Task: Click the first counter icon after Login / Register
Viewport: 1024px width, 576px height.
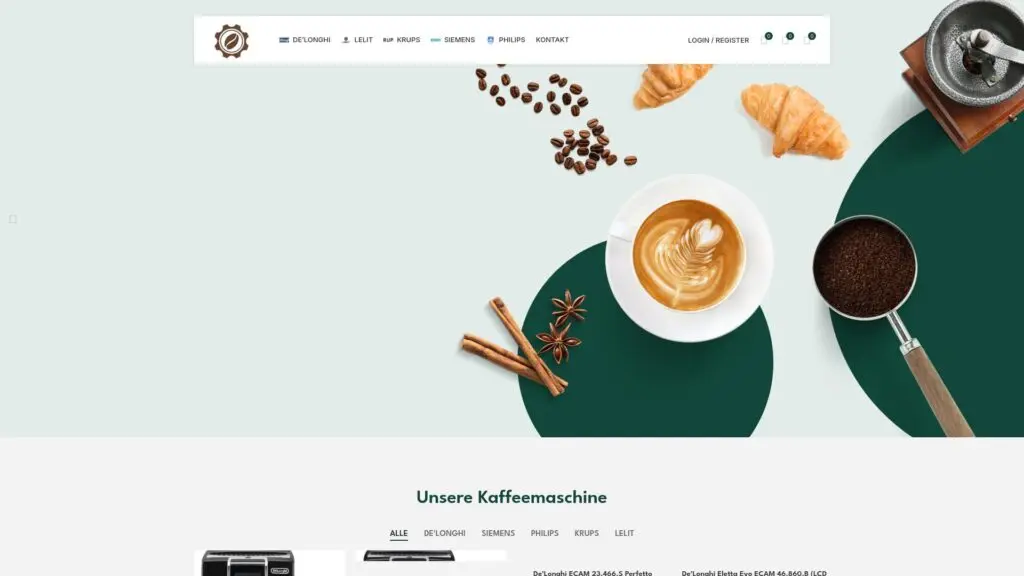Action: (x=765, y=39)
